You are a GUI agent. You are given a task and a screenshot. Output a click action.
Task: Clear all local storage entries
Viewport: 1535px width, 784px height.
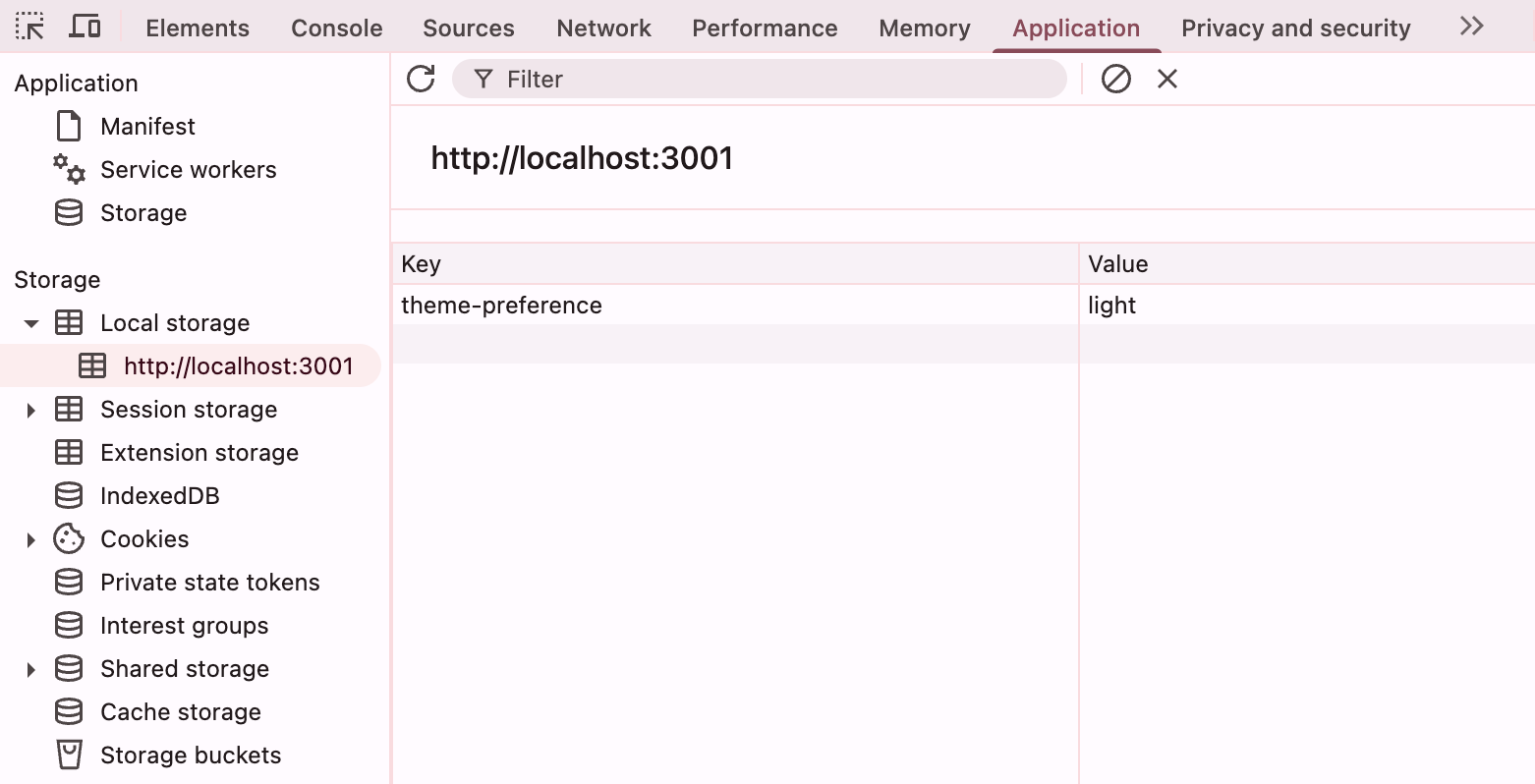(1115, 79)
